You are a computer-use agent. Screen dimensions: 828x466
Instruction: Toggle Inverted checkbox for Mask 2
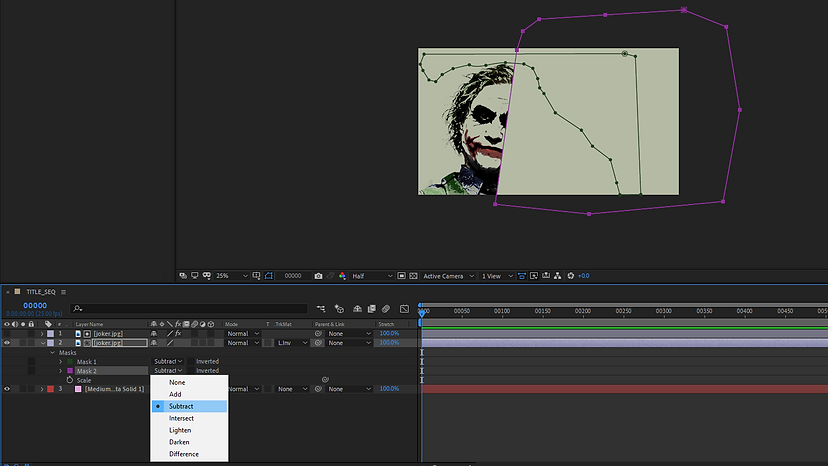[x=191, y=371]
